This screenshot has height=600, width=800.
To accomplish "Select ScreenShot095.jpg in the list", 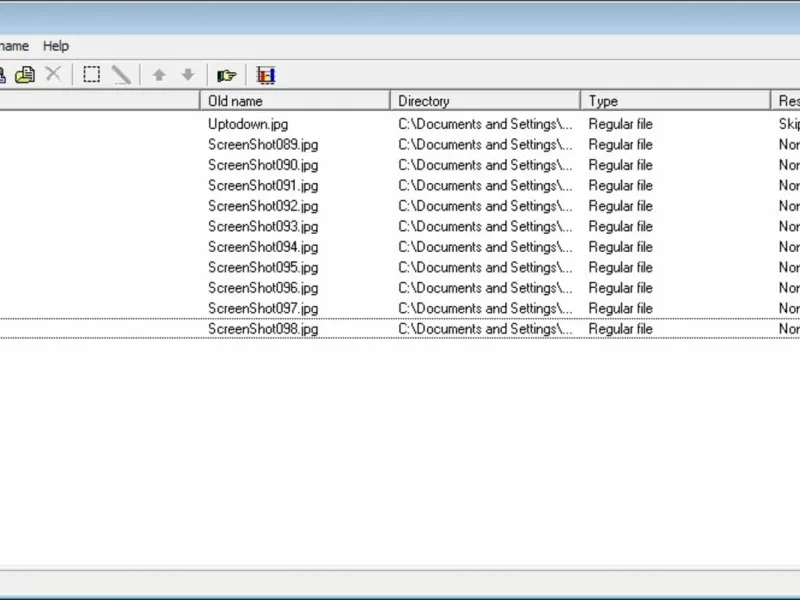I will click(263, 267).
